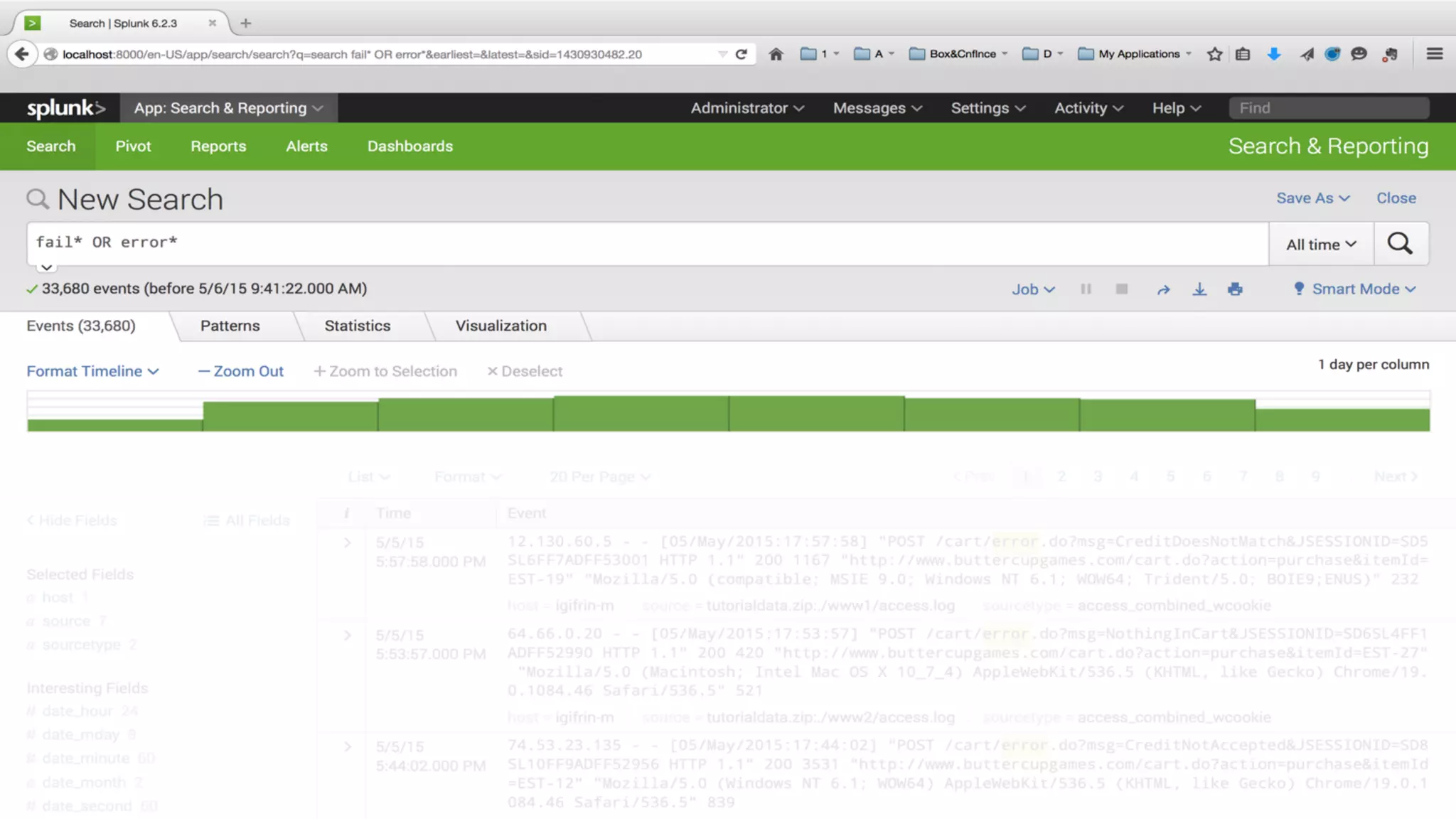The height and width of the screenshot is (819, 1456).
Task: Go to browser home page icon
Action: coord(776,54)
